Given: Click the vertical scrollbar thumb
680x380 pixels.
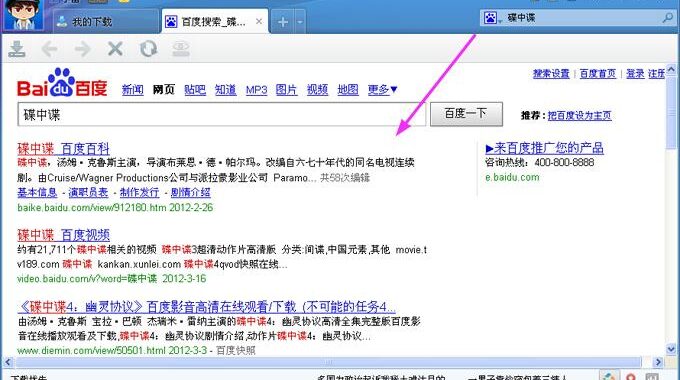Looking at the screenshot, I should click(671, 113).
